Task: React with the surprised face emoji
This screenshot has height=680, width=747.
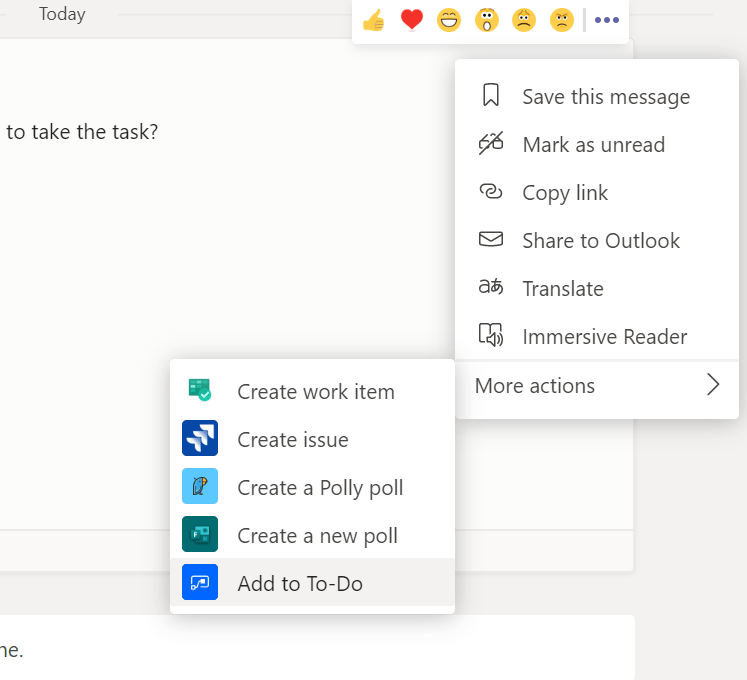Action: (x=487, y=20)
